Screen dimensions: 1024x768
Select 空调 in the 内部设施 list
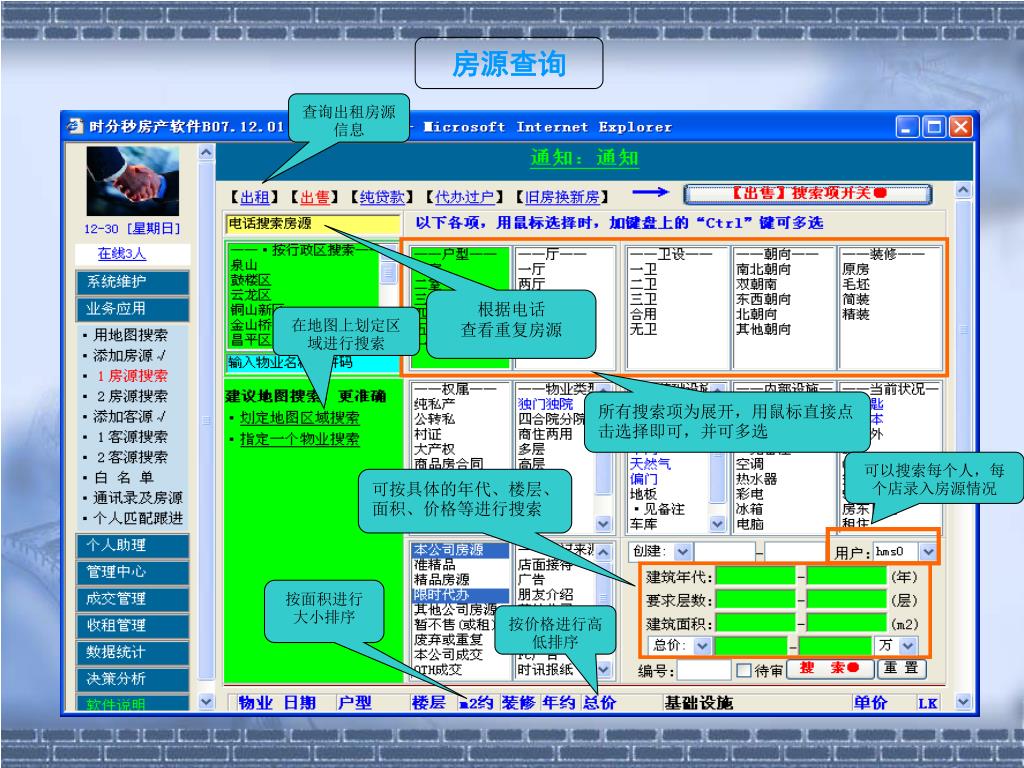pyautogui.click(x=750, y=464)
